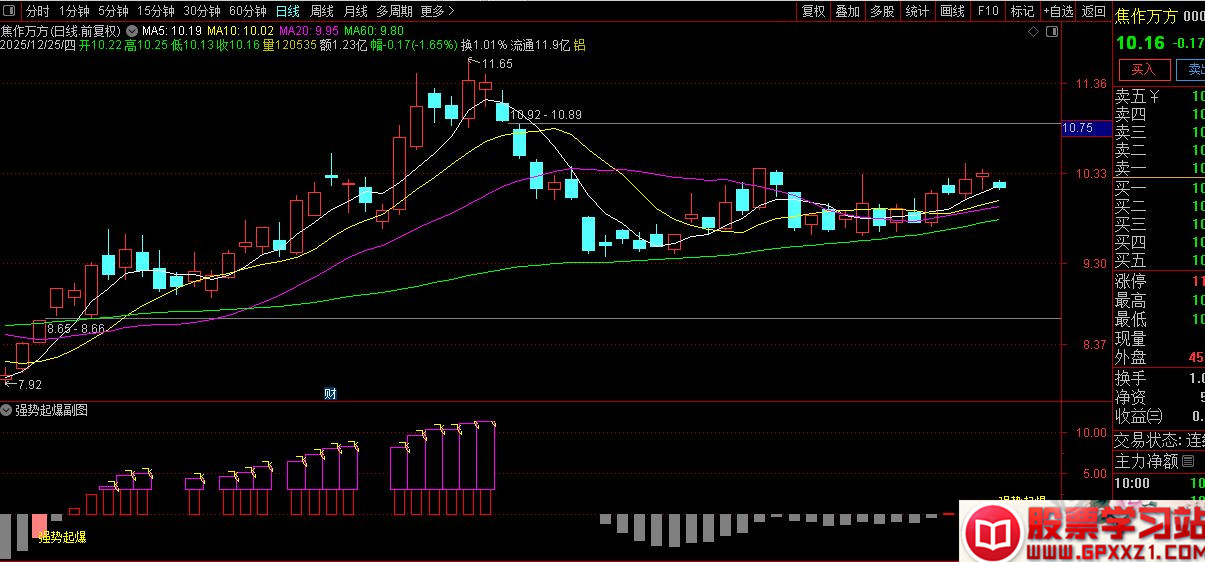Select the 周线 weekly period tab
Viewport: 1205px width, 562px height.
(x=322, y=11)
